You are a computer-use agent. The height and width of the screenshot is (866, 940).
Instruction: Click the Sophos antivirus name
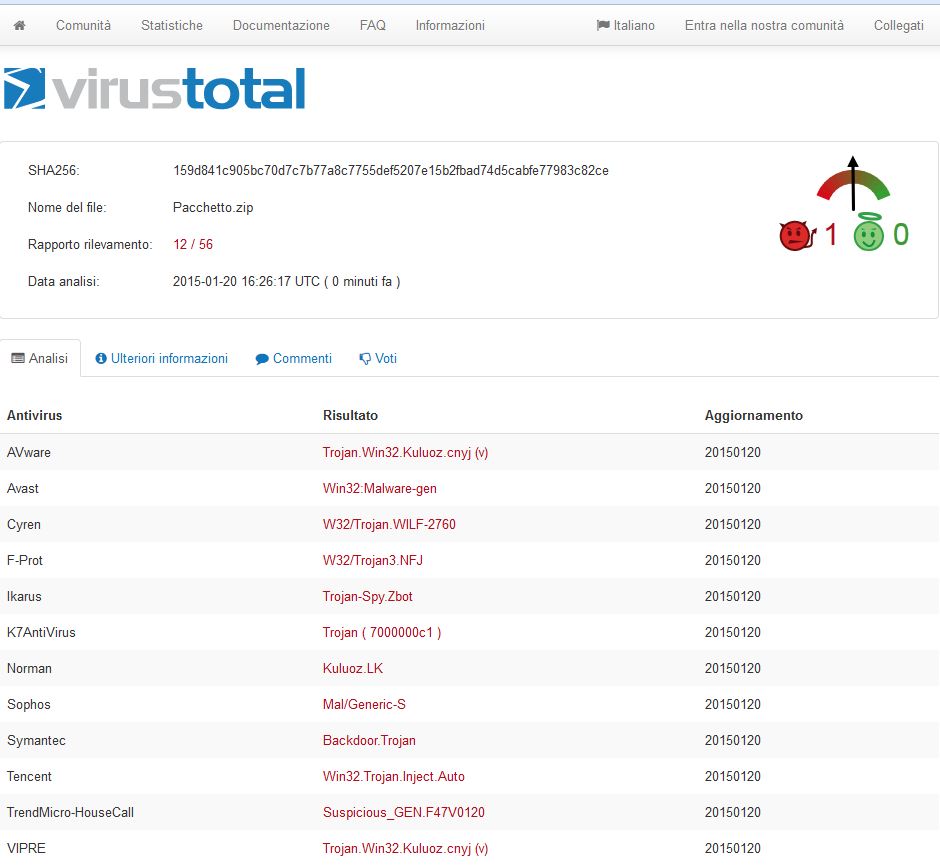coord(29,704)
